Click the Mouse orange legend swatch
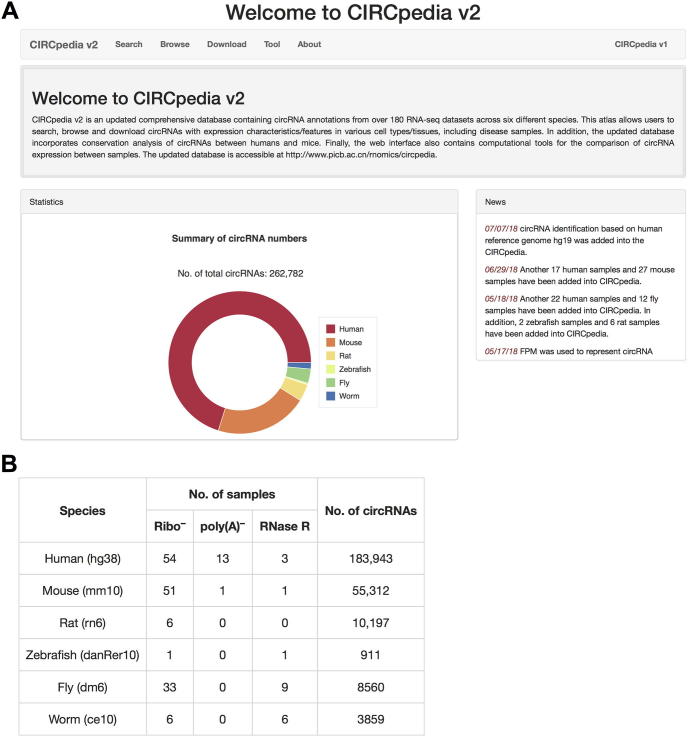The image size is (688, 736). (330, 342)
